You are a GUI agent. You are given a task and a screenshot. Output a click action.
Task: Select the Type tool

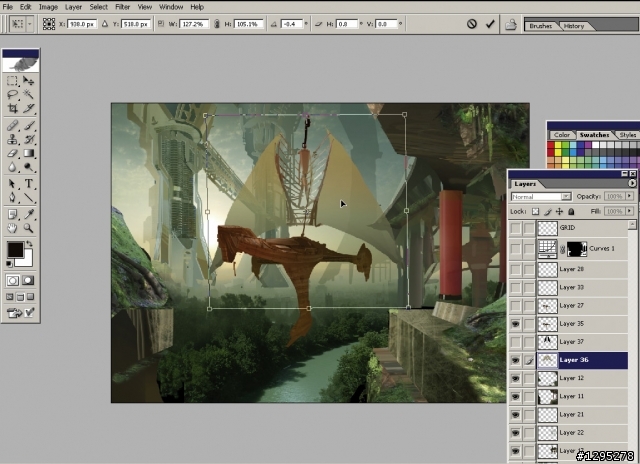click(x=28, y=184)
